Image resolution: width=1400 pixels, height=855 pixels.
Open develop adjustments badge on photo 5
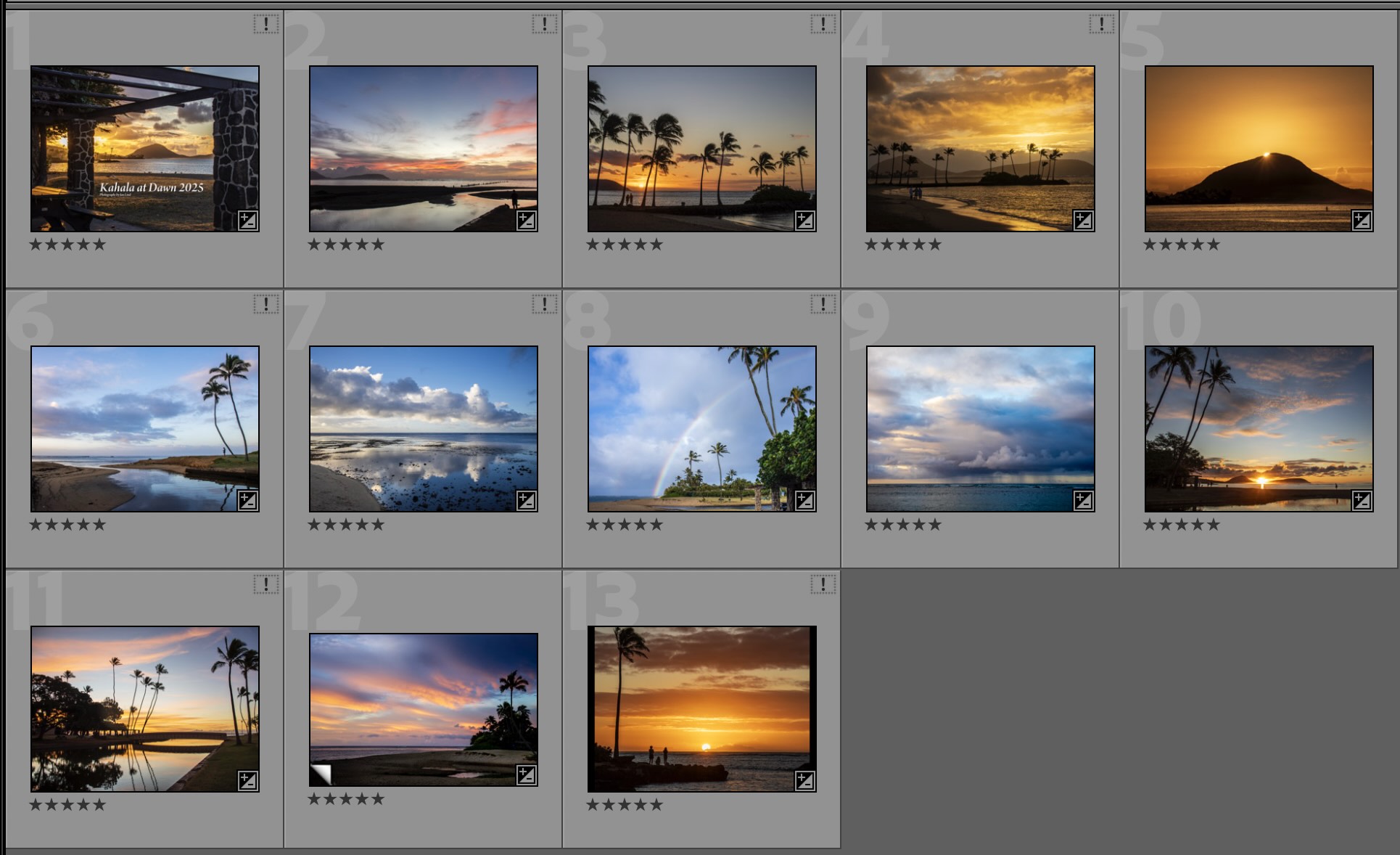tap(1362, 221)
